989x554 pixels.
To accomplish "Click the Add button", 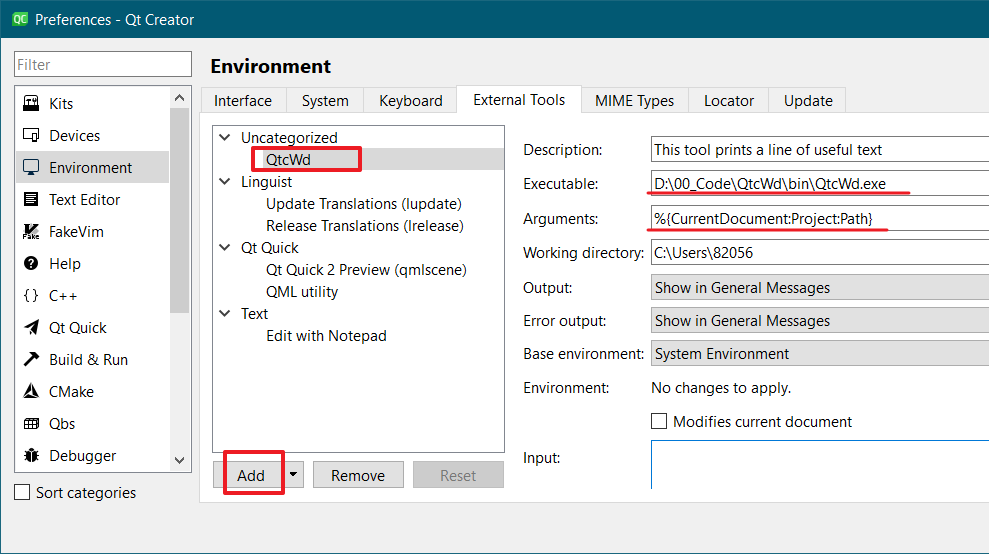I will tap(250, 475).
